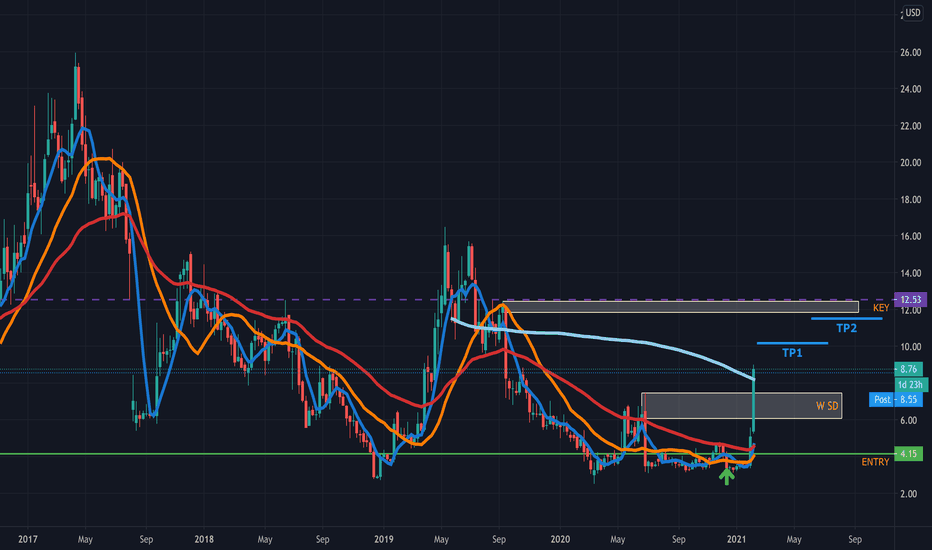Screen dimensions: 932x550
Task: Click the 2018 label on time axis
Action: pyautogui.click(x=204, y=539)
